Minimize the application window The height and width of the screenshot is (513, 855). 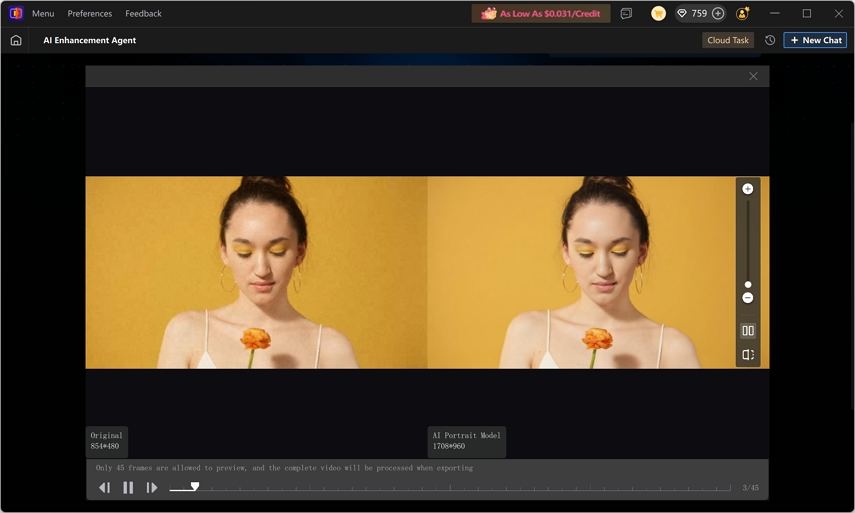(775, 14)
